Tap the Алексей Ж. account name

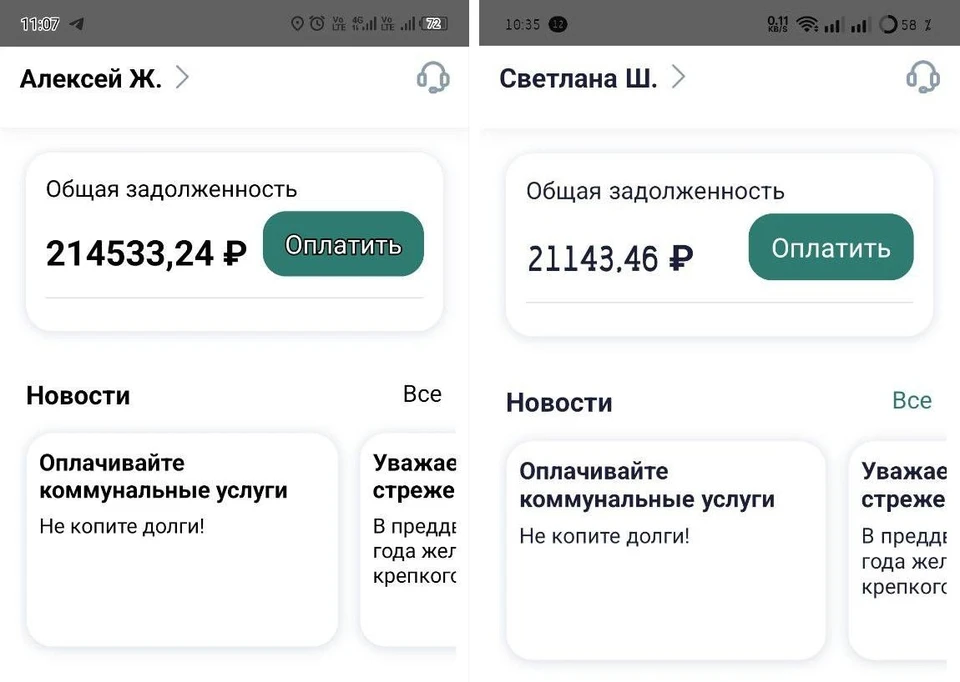tap(90, 79)
